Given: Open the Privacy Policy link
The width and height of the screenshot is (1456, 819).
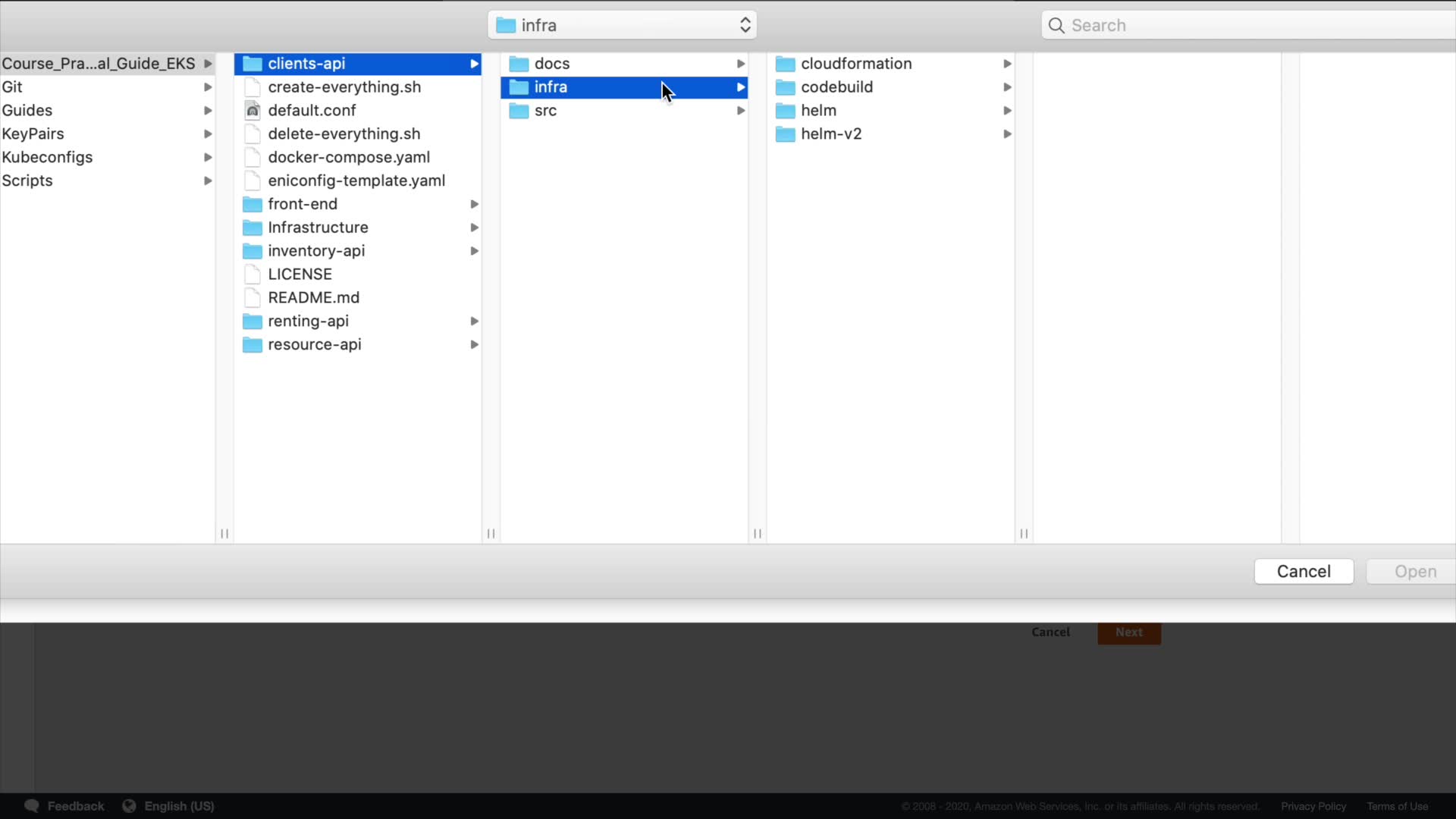Looking at the screenshot, I should click(x=1313, y=806).
